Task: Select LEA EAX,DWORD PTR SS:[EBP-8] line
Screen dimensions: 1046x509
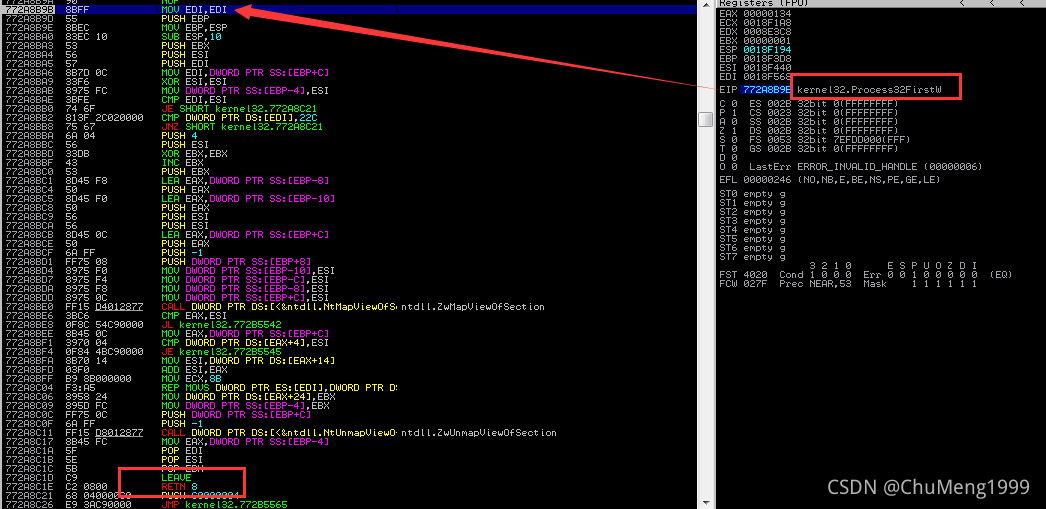Action: [245, 180]
